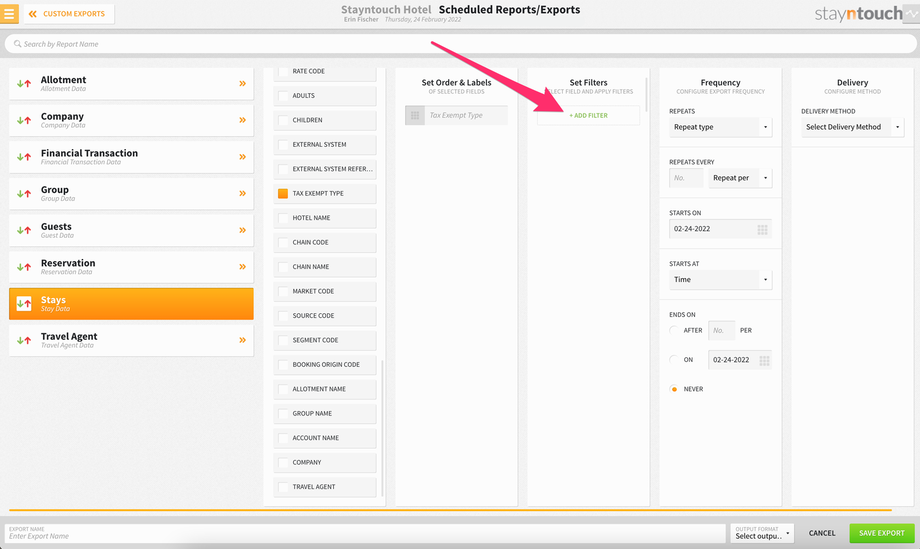This screenshot has width=920, height=549.
Task: Go back via Custom Exports button
Action: click(68, 13)
